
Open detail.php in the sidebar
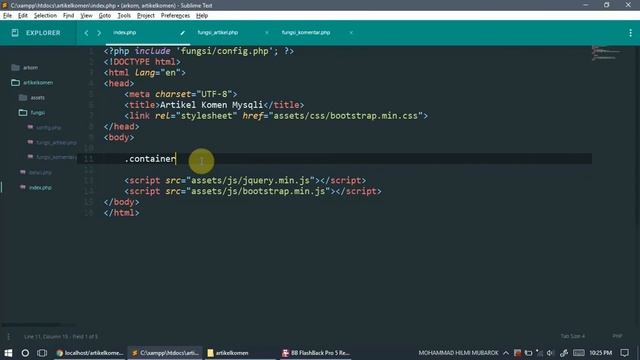[40, 173]
